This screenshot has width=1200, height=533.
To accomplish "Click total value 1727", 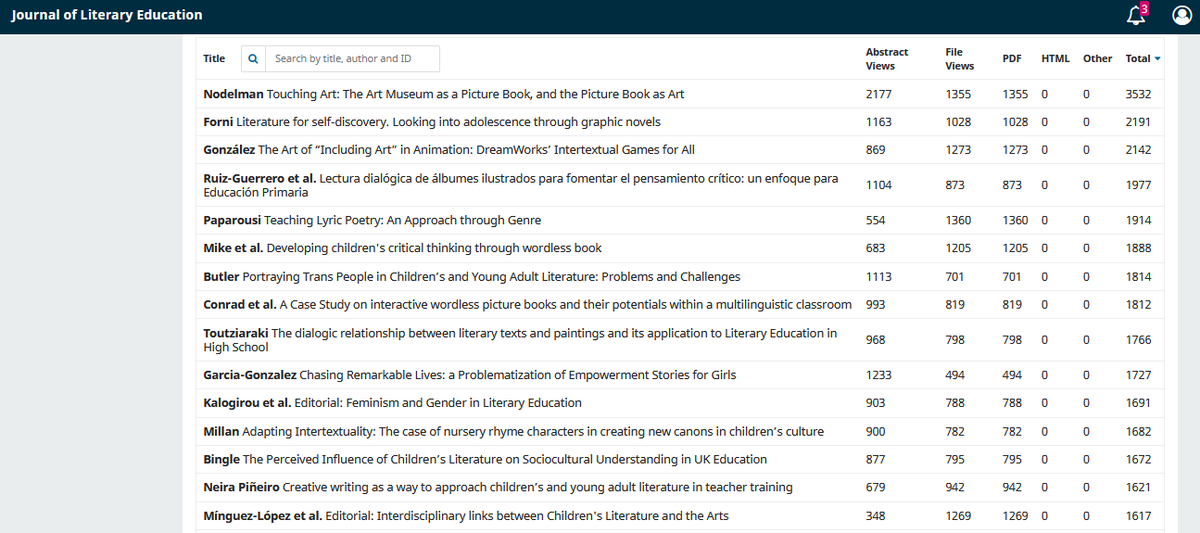I will [x=1138, y=375].
